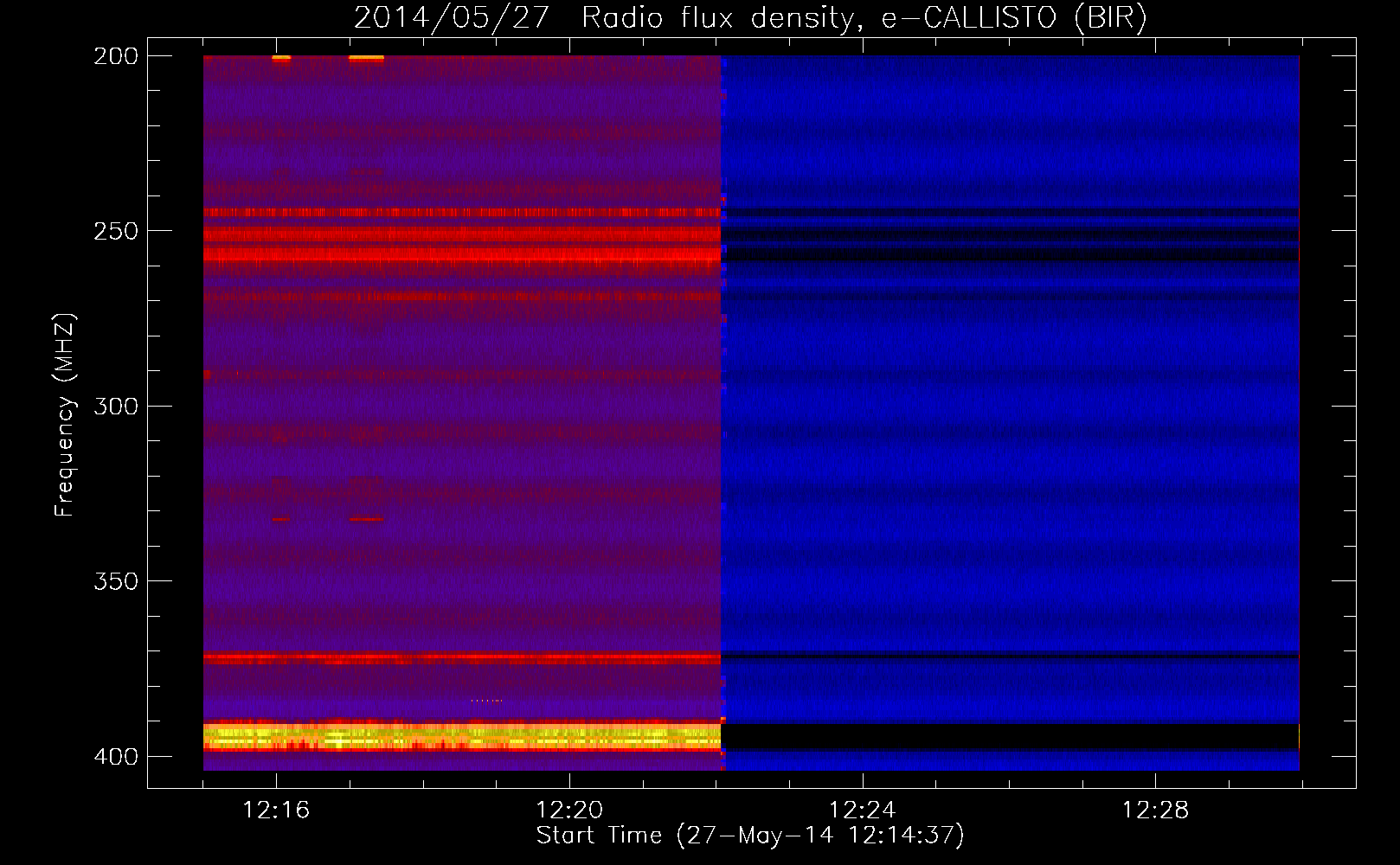Image resolution: width=1400 pixels, height=865 pixels.
Task: Click the black band near 395 MHz in blue half
Action: 1011,737
